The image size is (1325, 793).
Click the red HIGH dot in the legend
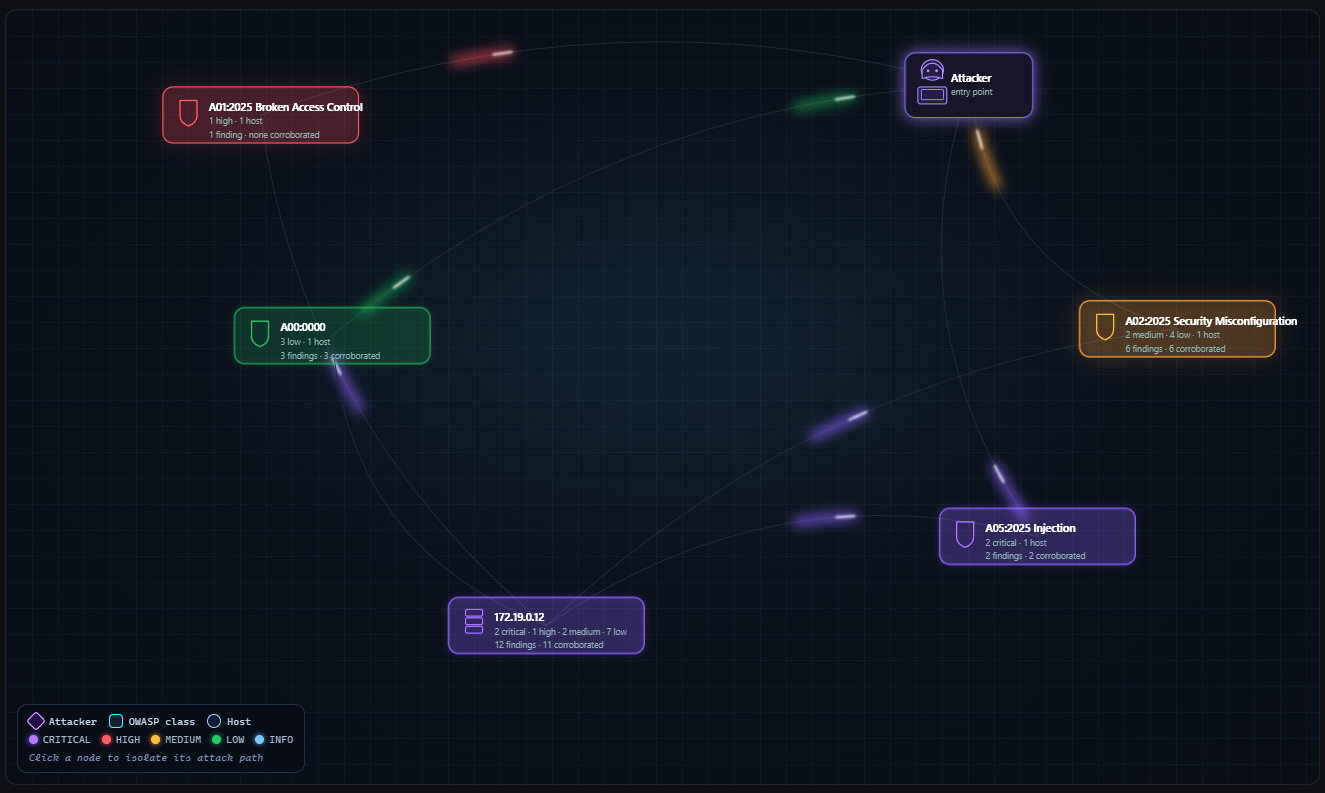[106, 740]
